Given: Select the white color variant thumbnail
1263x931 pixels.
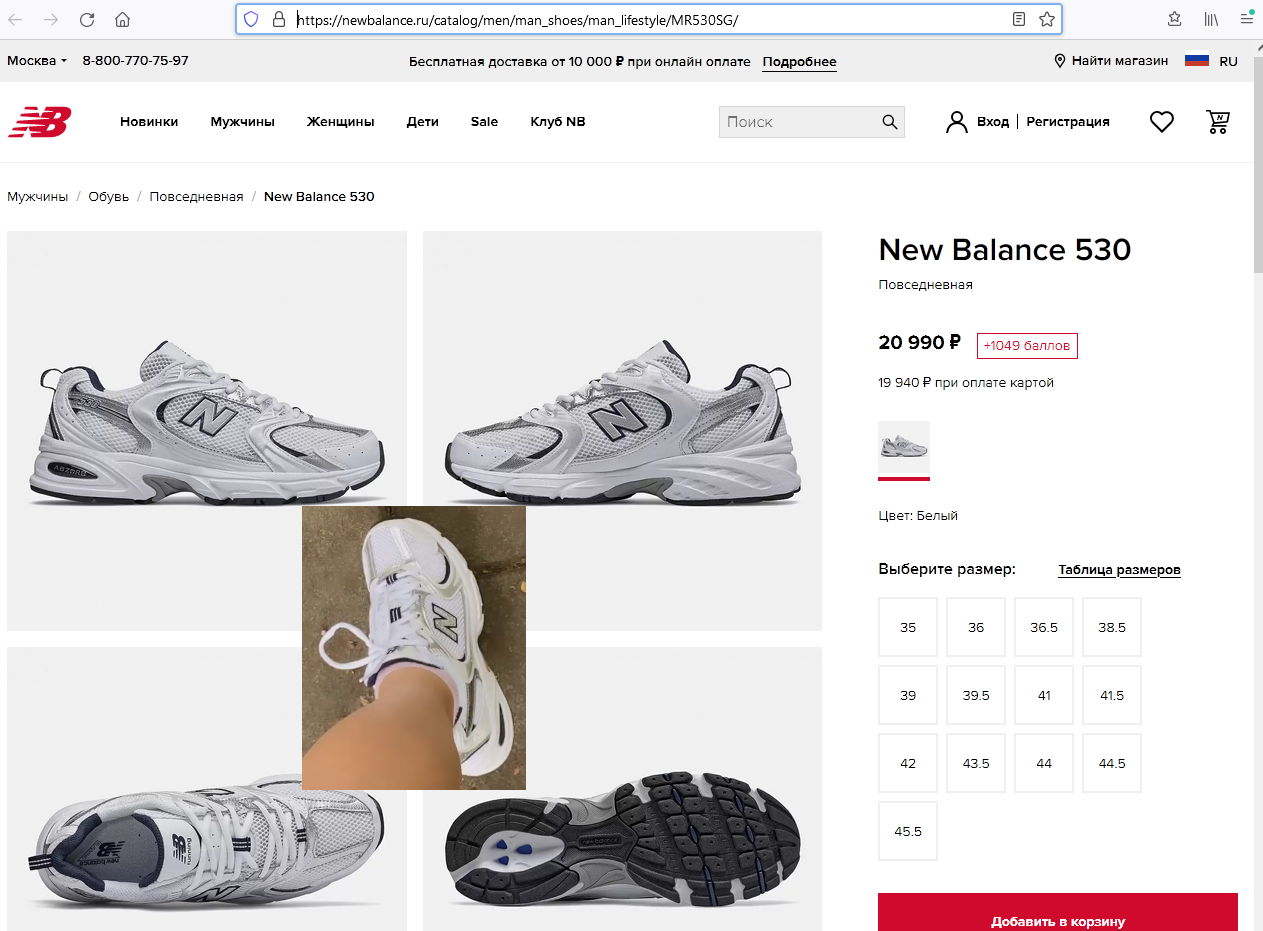Looking at the screenshot, I should [904, 447].
